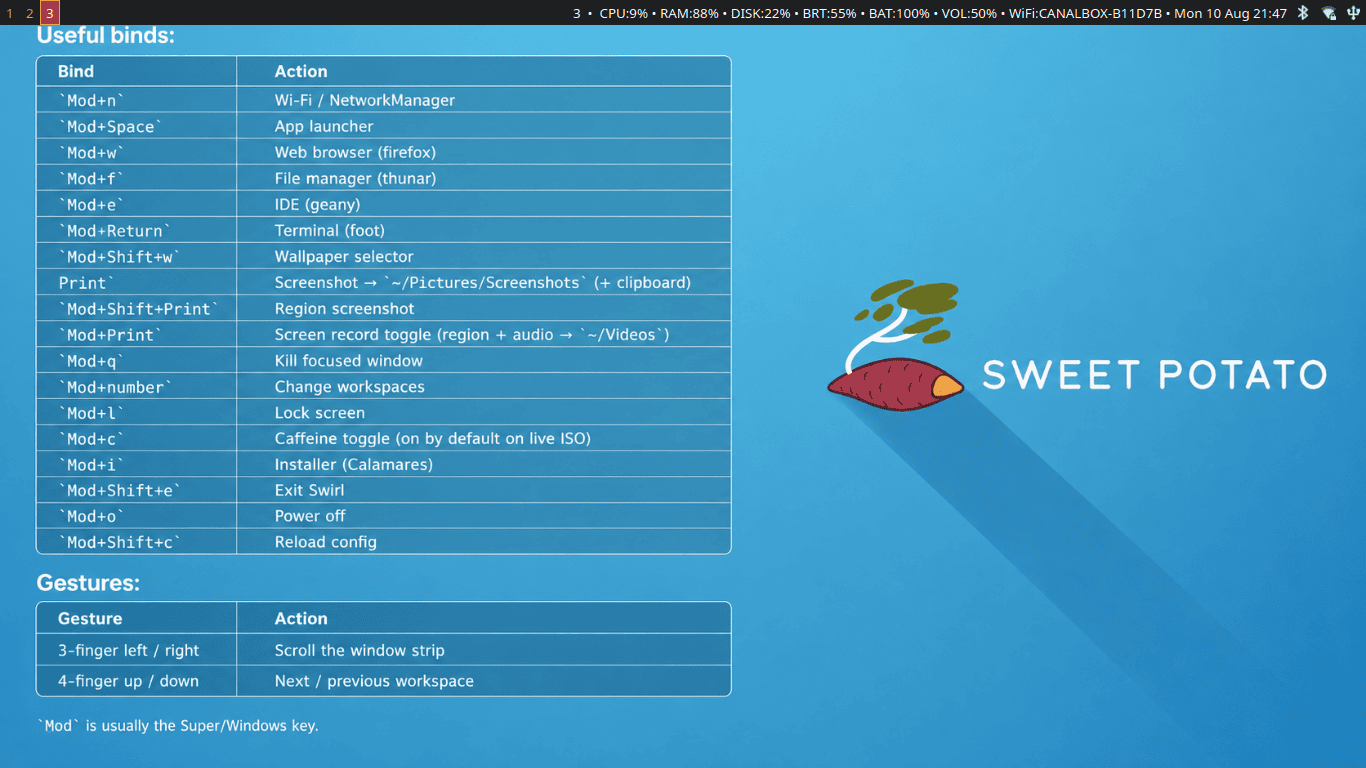
Task: Click the WiFi:CANALBOX-B11D7B status entry
Action: pyautogui.click(x=1085, y=13)
